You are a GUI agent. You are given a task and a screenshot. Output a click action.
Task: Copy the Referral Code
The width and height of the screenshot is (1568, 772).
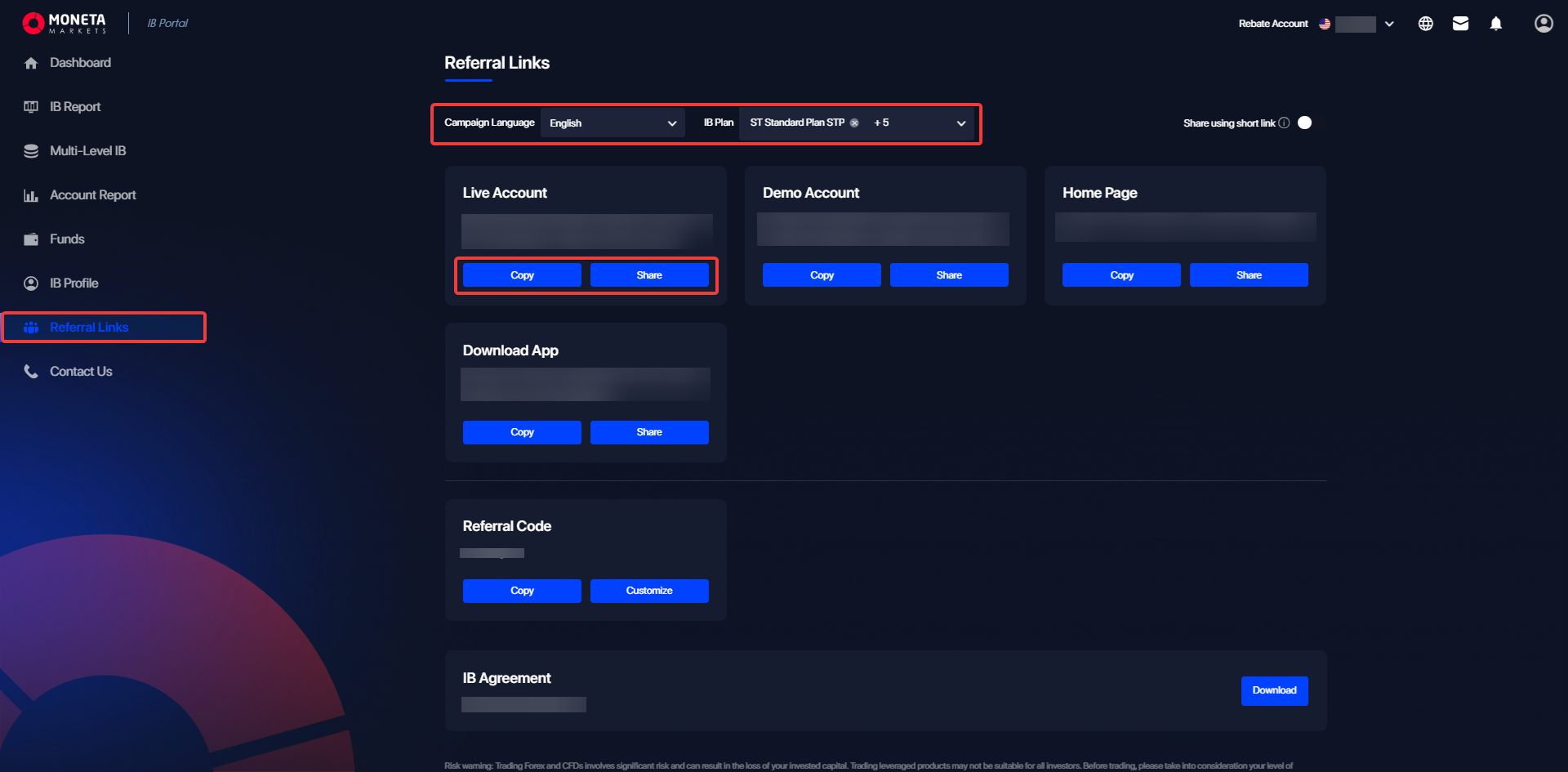click(x=522, y=591)
